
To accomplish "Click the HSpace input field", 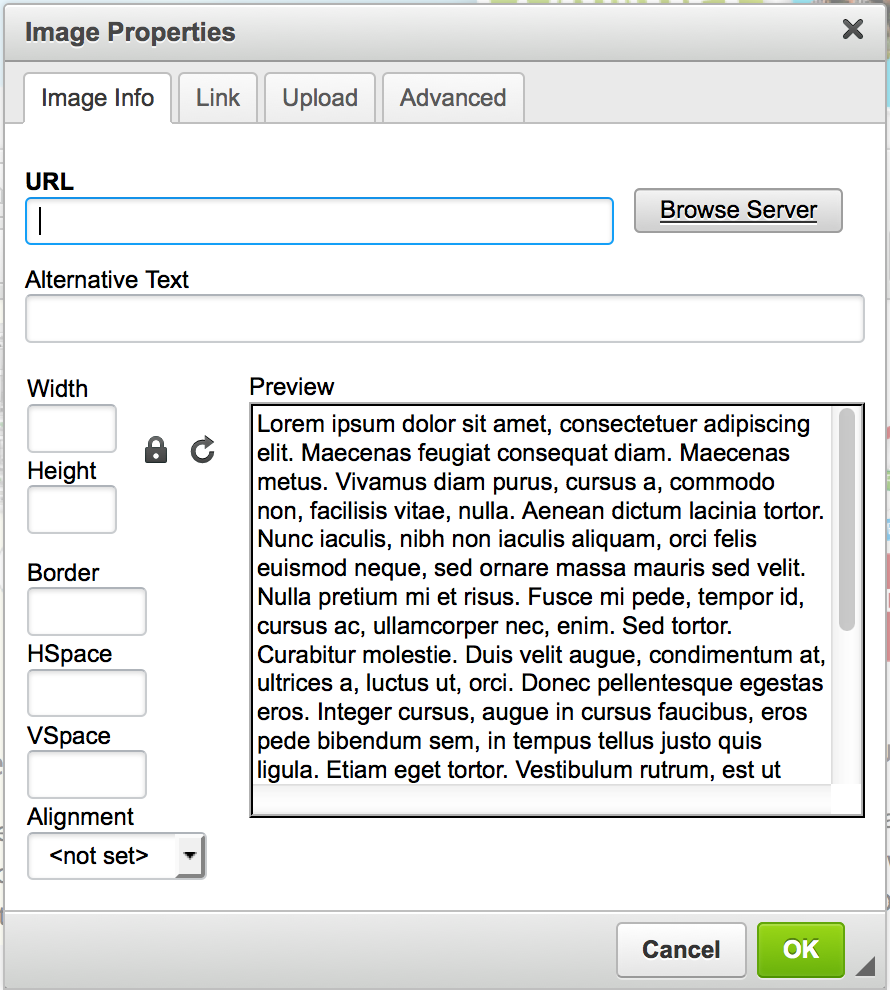I will [x=87, y=693].
